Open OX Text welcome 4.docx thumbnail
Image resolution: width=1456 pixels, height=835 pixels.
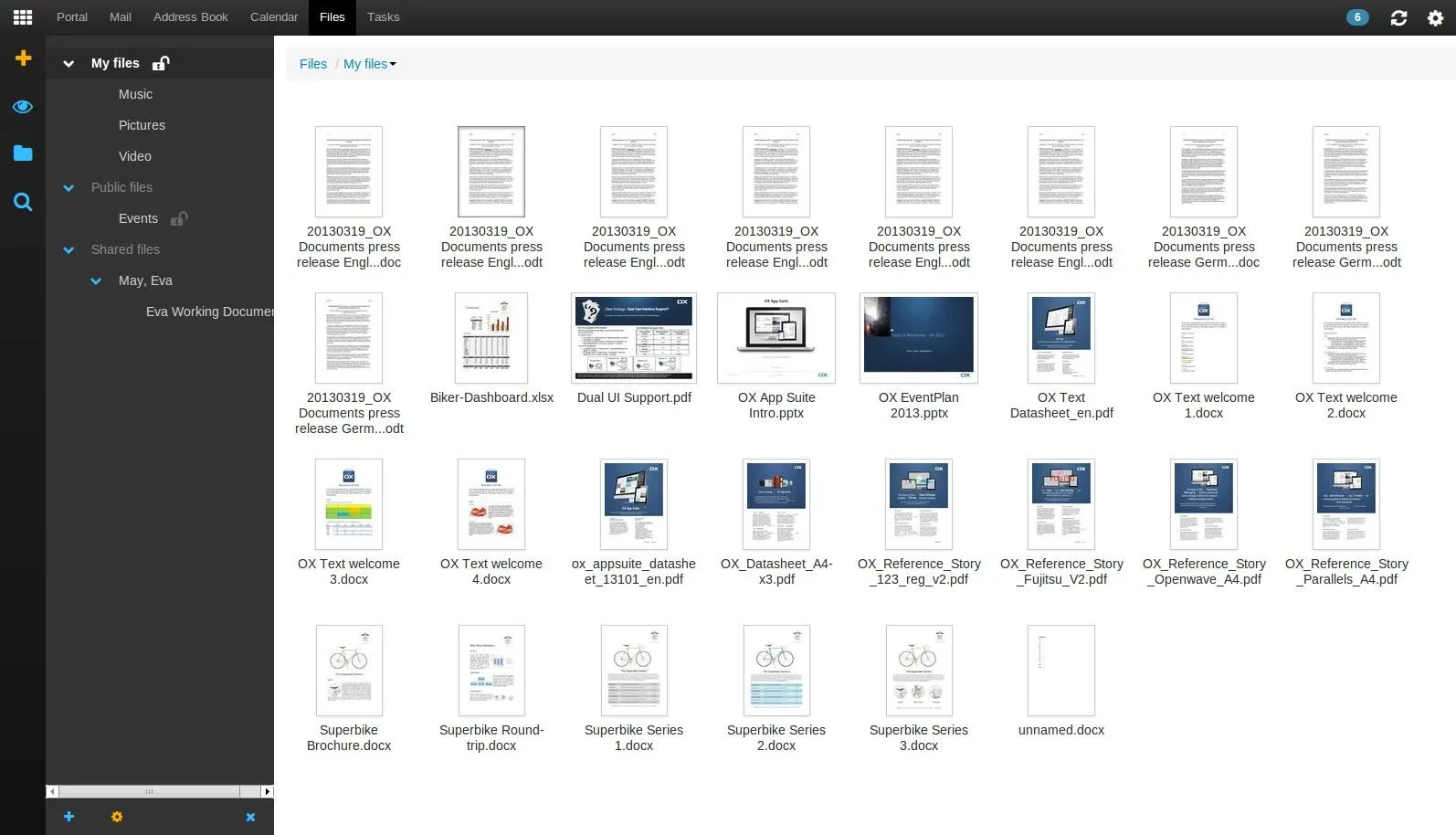tap(491, 504)
